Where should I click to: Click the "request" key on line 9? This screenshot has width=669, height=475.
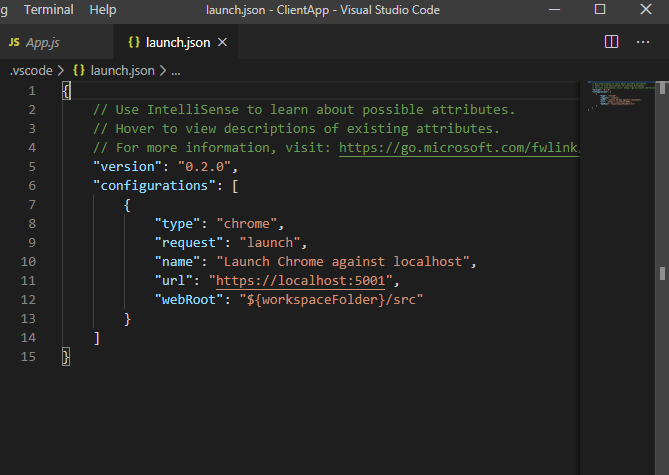[x=189, y=243]
